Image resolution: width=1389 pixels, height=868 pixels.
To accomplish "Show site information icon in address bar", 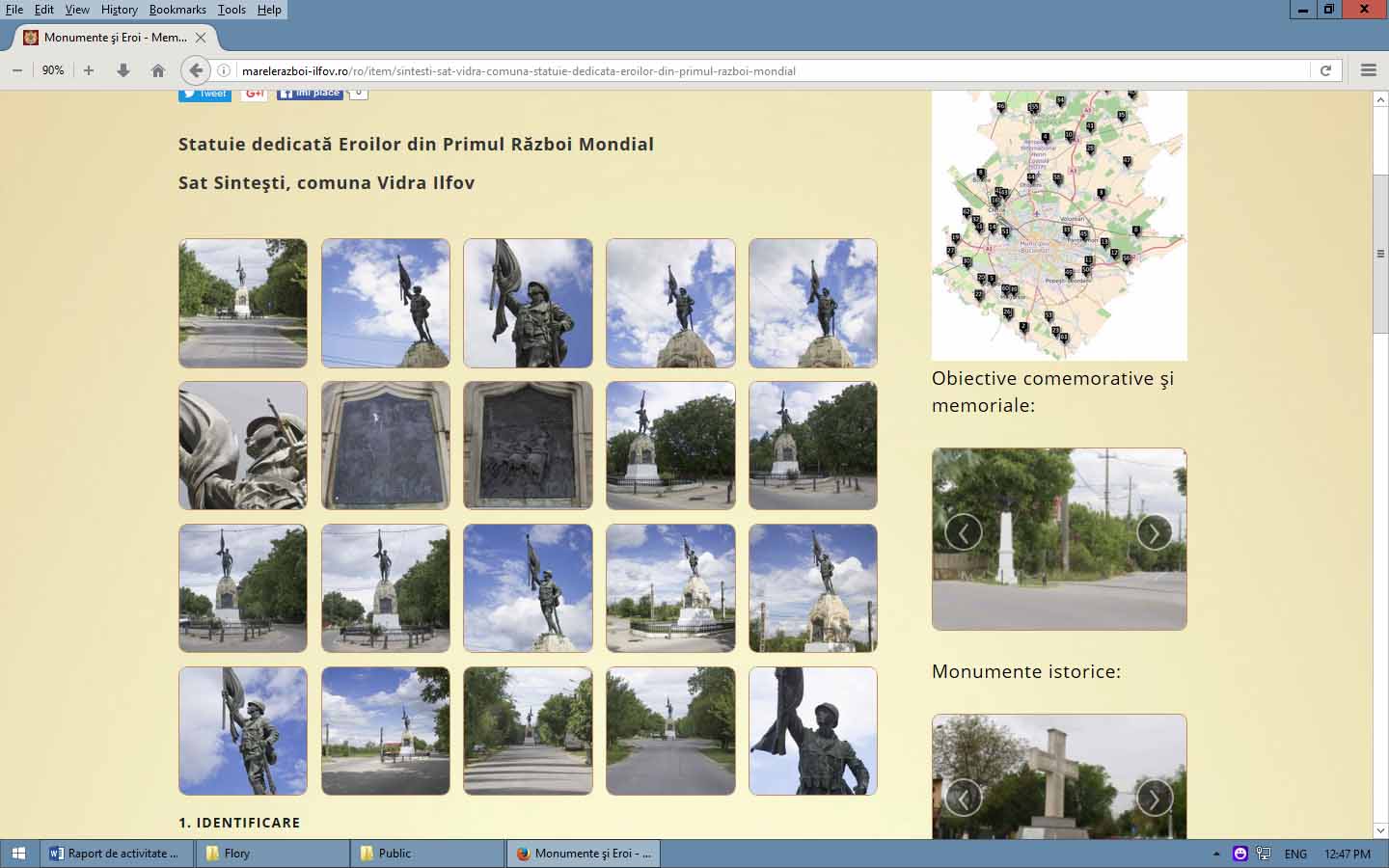I will [224, 70].
